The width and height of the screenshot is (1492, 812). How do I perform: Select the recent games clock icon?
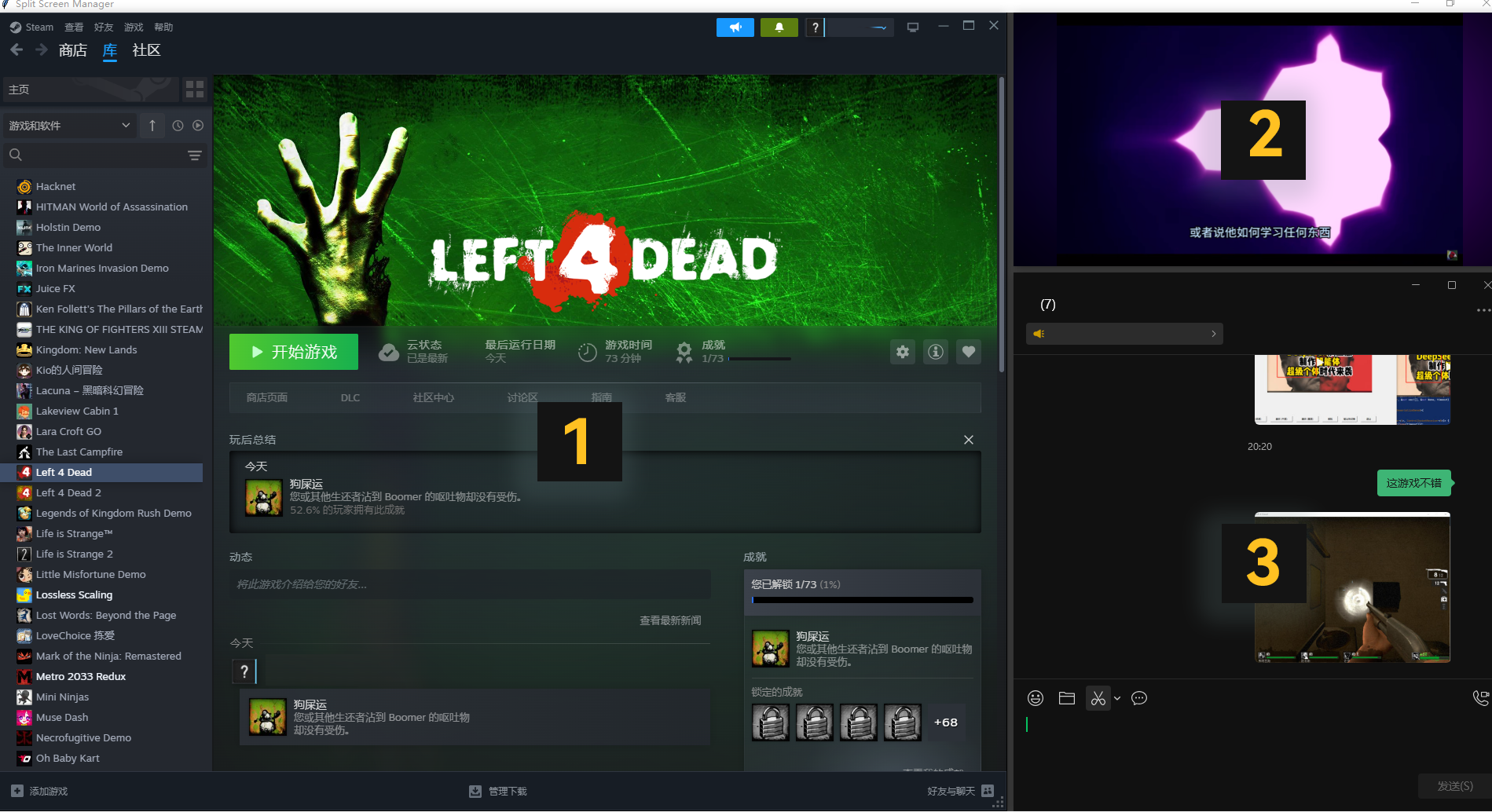[x=177, y=125]
